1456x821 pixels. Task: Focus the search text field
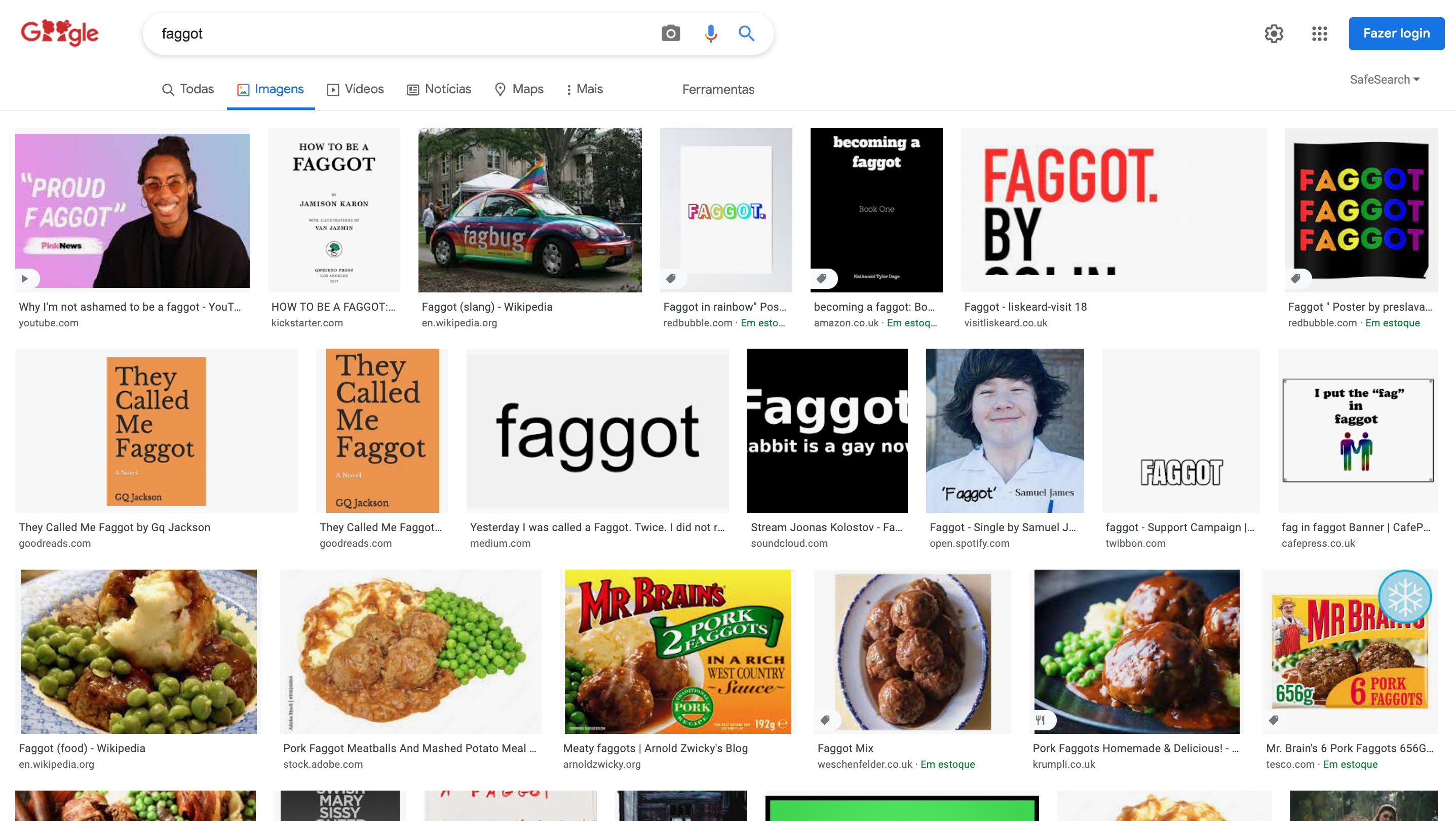point(401,33)
